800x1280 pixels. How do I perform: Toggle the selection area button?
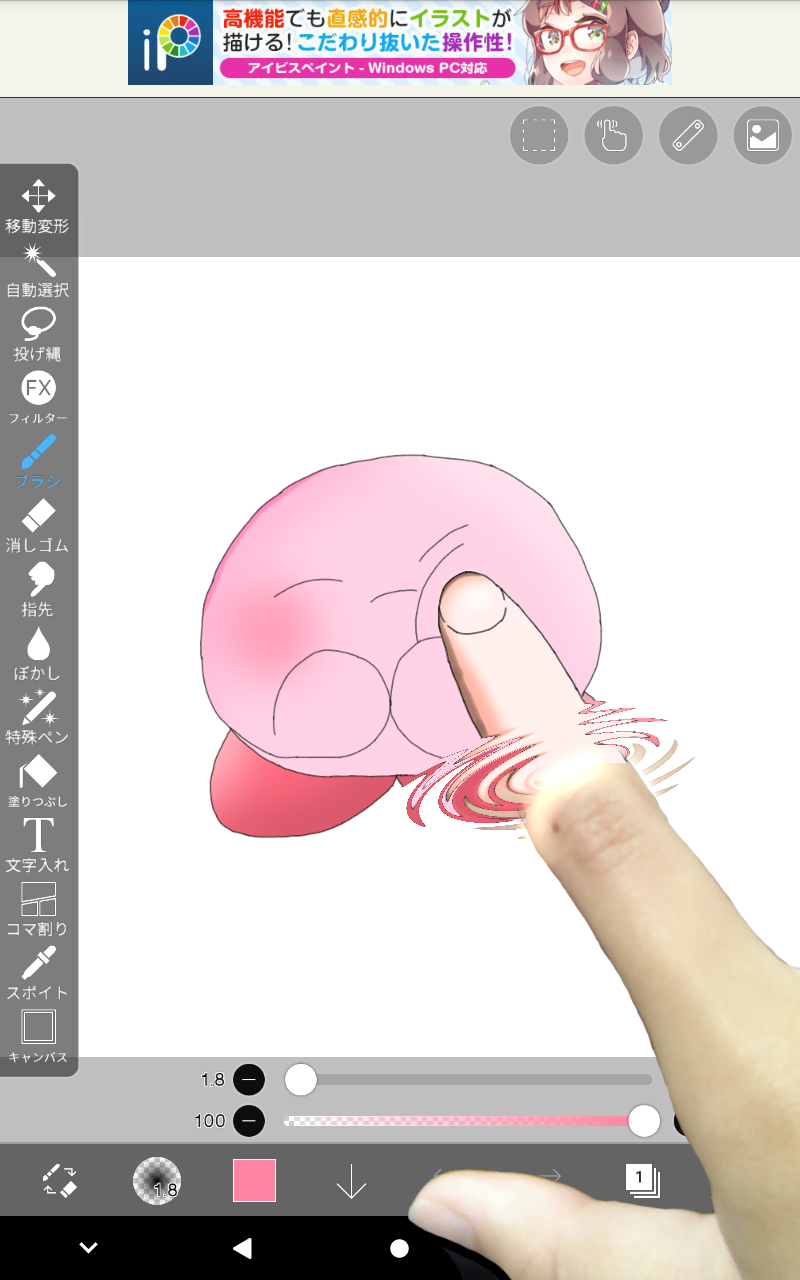[x=539, y=135]
